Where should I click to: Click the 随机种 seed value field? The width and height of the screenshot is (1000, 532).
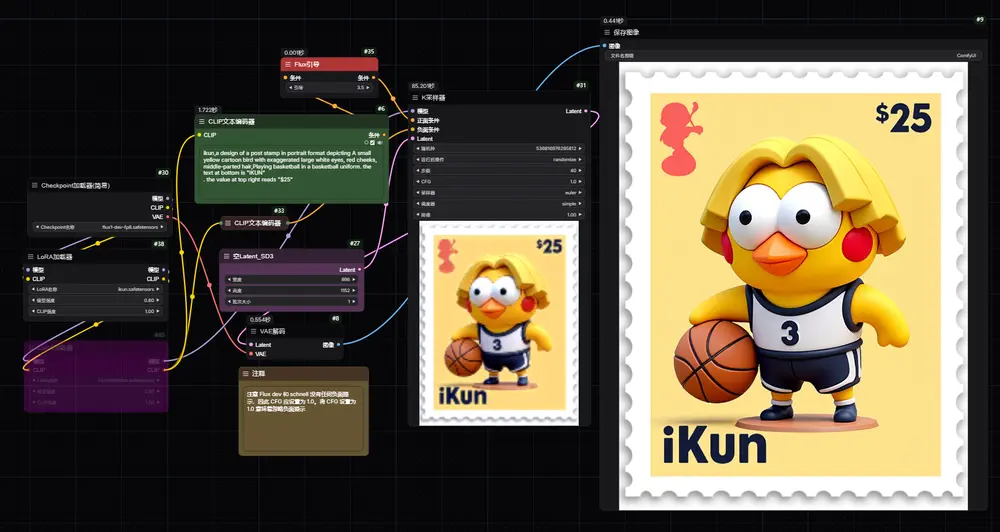tap(501, 148)
